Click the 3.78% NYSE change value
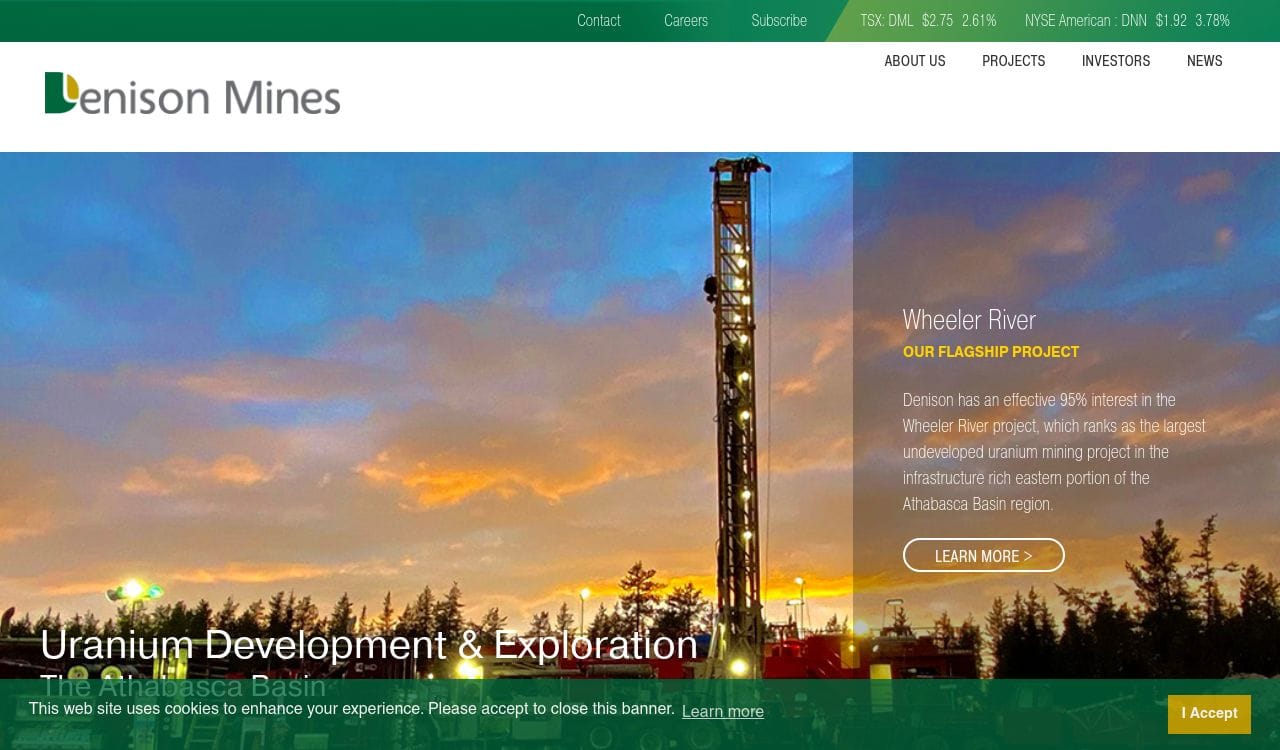 coord(1212,21)
